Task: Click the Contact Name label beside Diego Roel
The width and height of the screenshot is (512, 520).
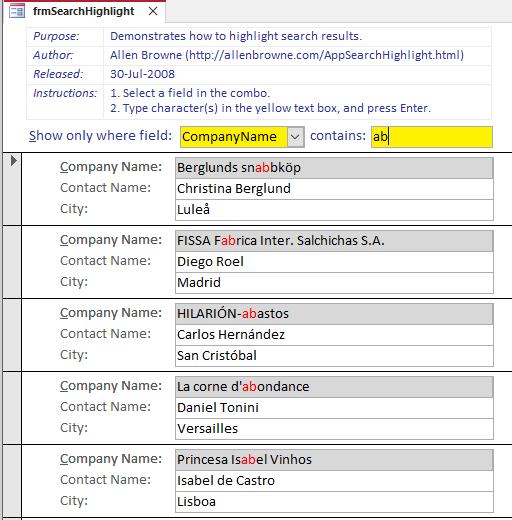Action: pyautogui.click(x=106, y=261)
